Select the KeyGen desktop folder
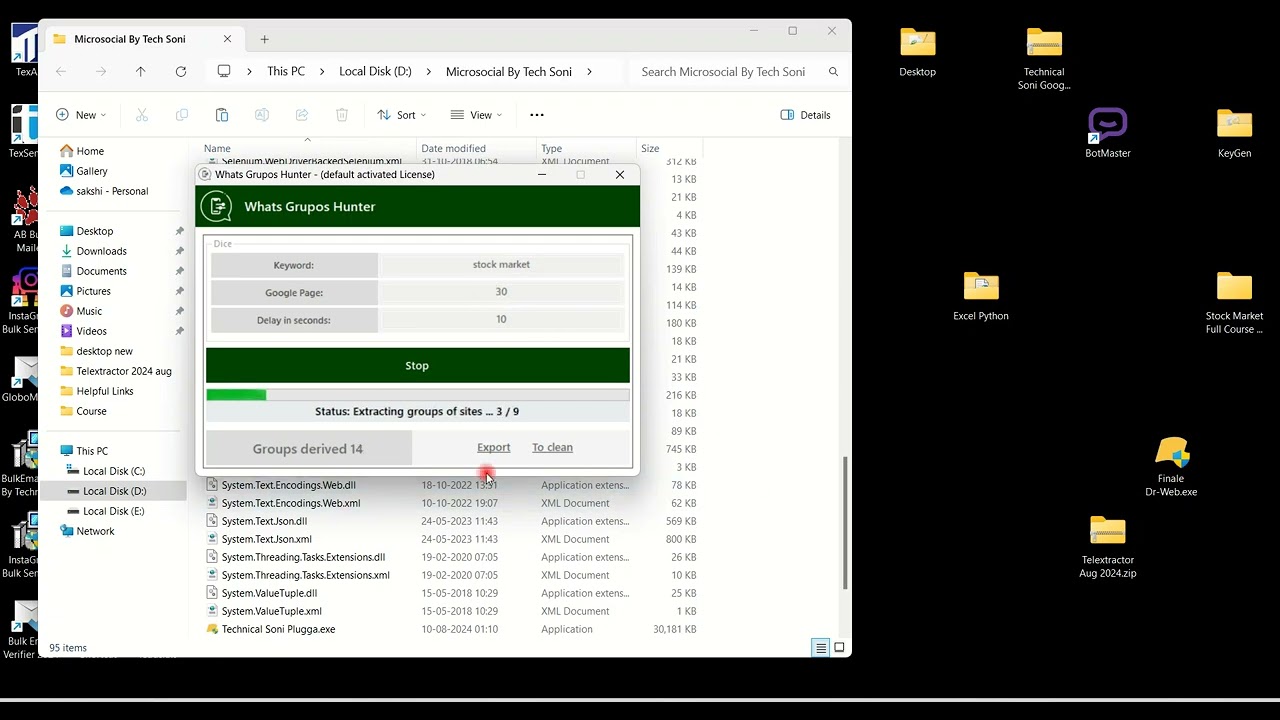1280x720 pixels. click(x=1235, y=134)
